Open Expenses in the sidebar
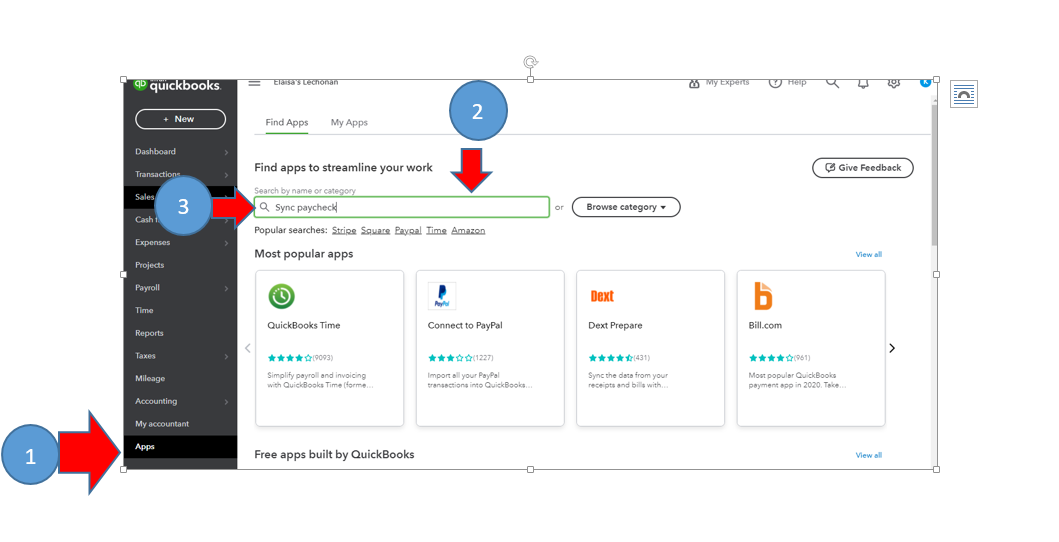Screen dimensions: 1059x542 (153, 242)
